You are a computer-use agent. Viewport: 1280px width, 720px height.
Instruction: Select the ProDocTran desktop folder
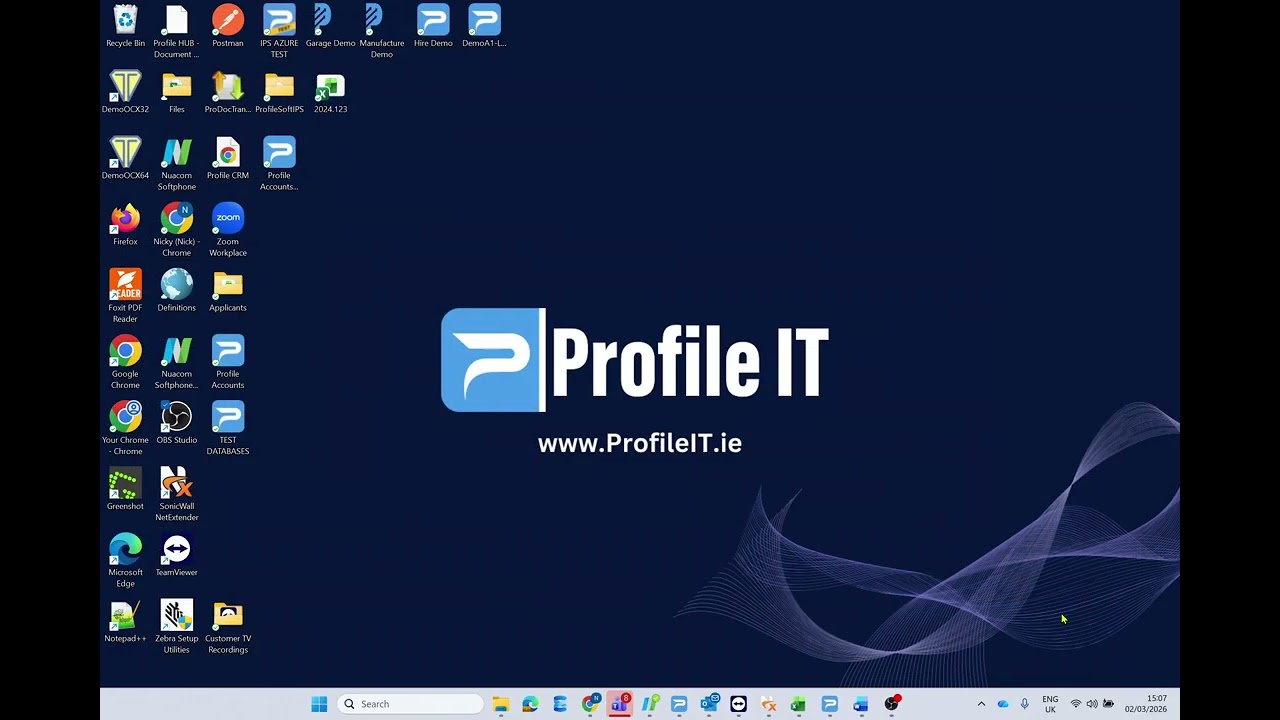228,92
